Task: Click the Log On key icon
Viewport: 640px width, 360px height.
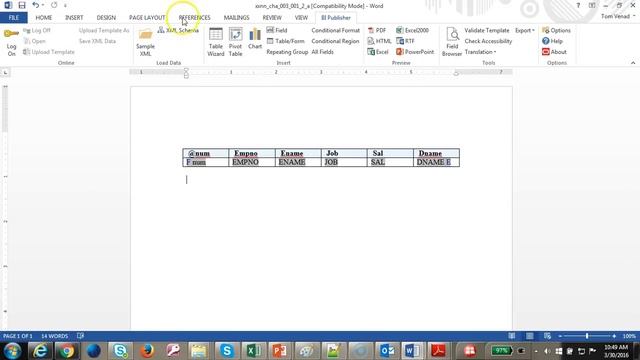Action: tap(11, 34)
